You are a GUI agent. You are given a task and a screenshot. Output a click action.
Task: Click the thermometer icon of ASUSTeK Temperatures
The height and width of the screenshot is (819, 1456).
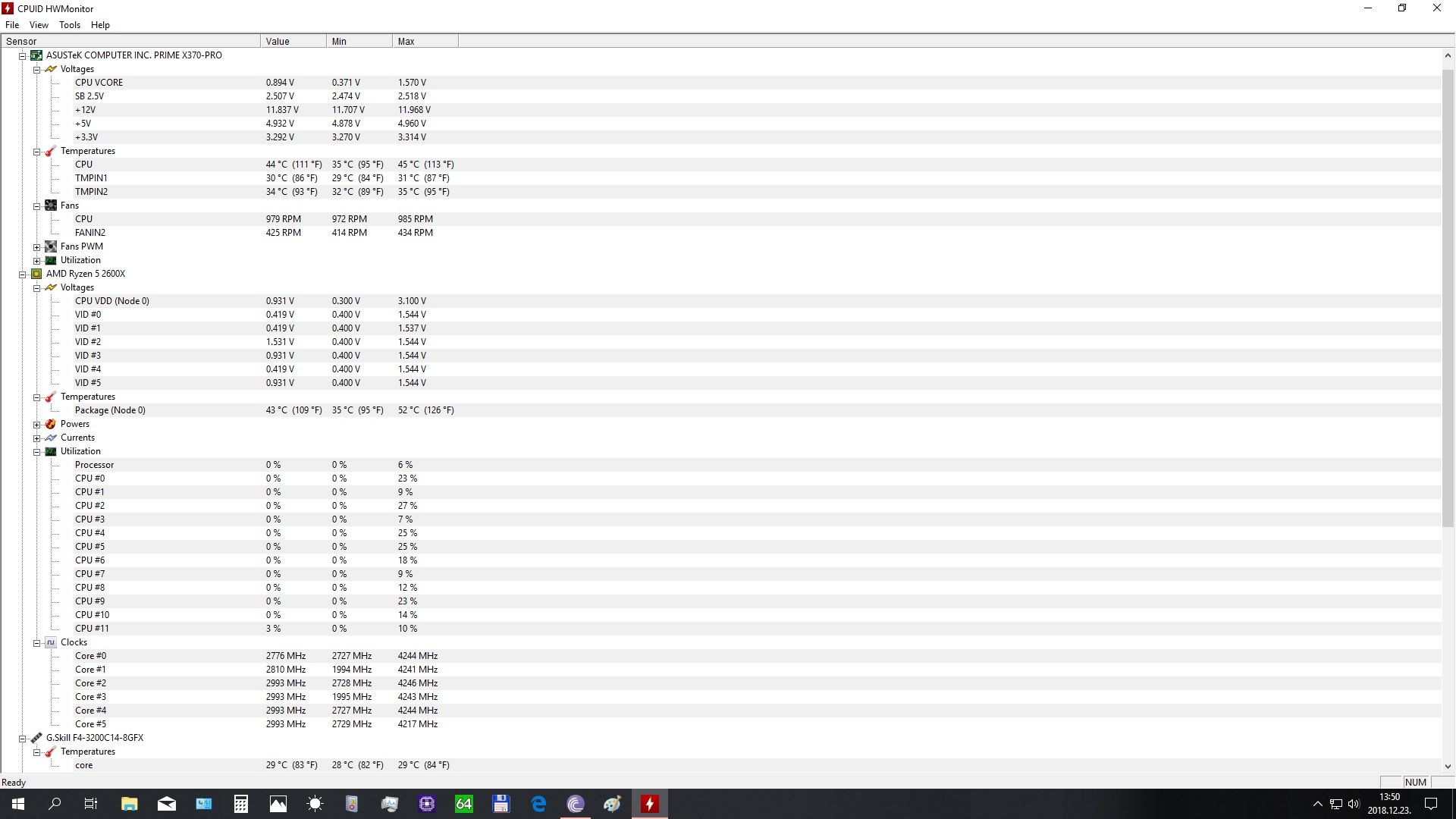(x=51, y=151)
